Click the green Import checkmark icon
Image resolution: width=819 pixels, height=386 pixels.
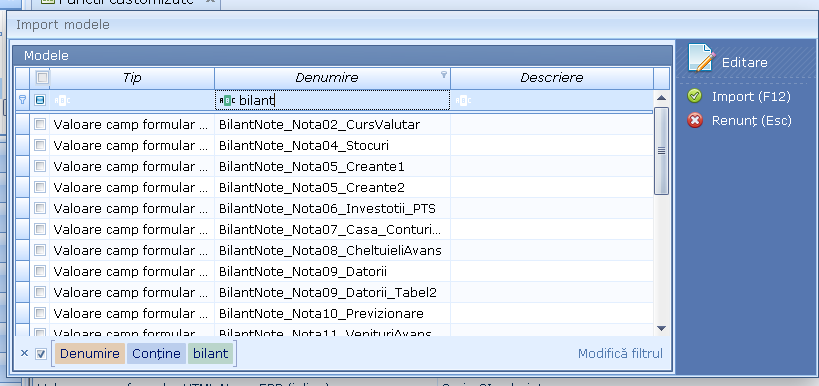695,96
